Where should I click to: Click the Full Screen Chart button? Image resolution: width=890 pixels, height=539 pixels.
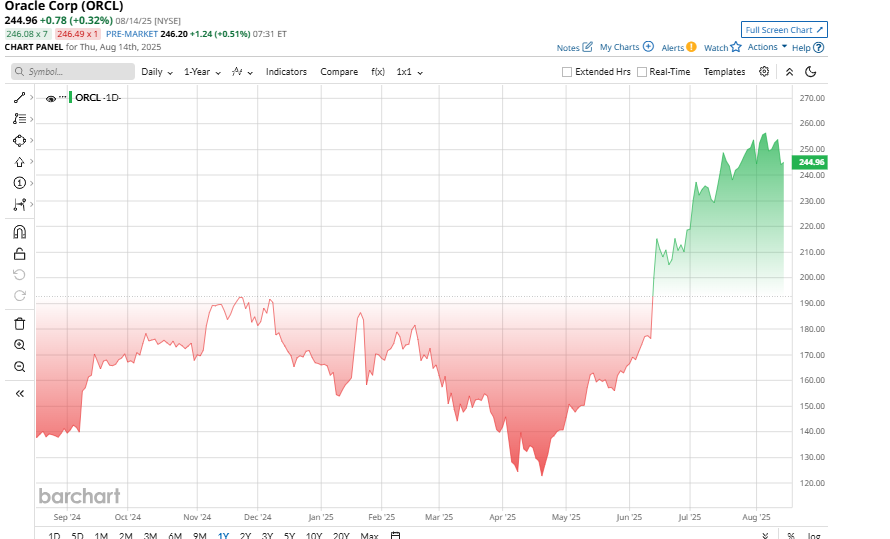[784, 30]
